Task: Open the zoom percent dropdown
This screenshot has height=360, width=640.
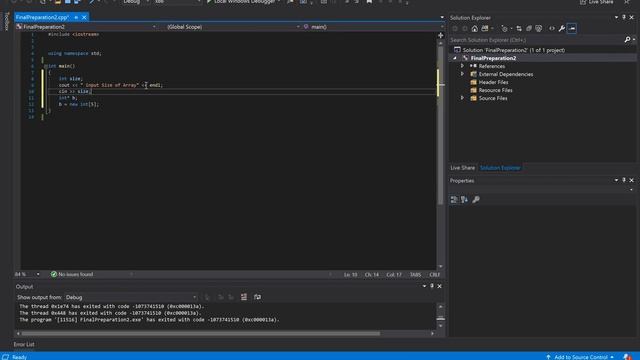Action: point(38,275)
